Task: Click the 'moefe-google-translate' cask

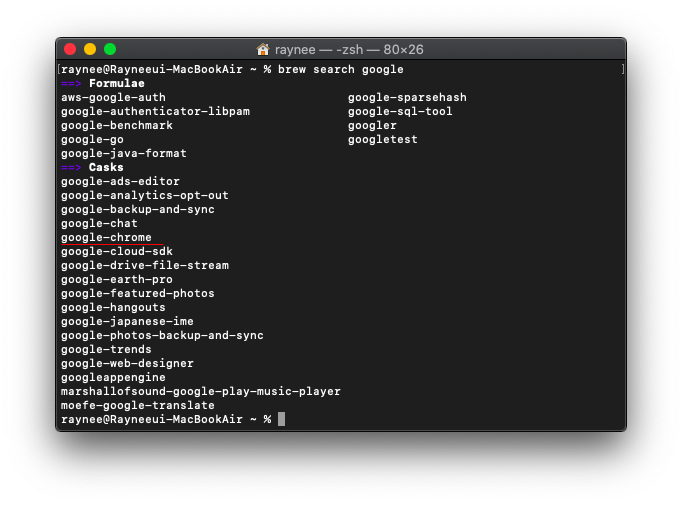Action: (x=137, y=405)
